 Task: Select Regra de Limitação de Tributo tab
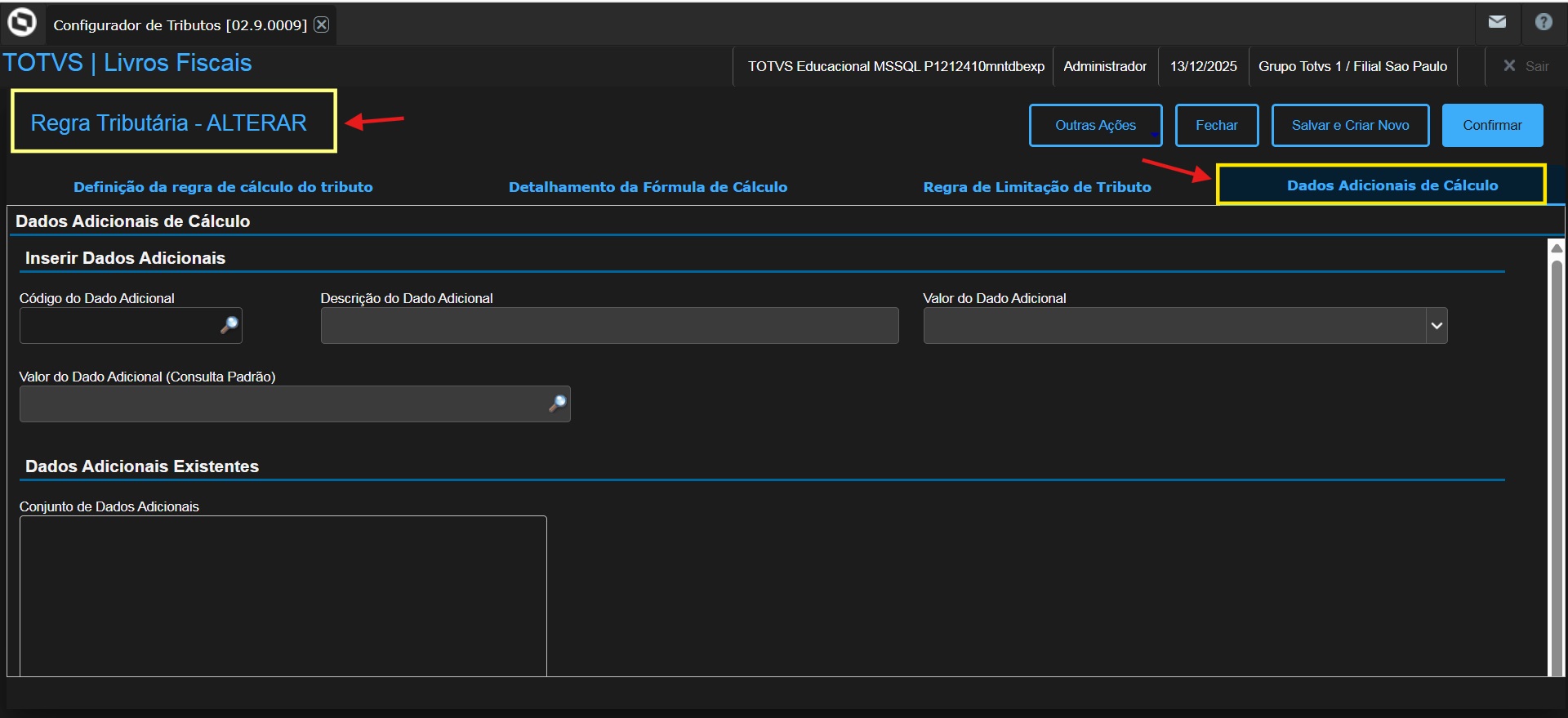(1037, 187)
